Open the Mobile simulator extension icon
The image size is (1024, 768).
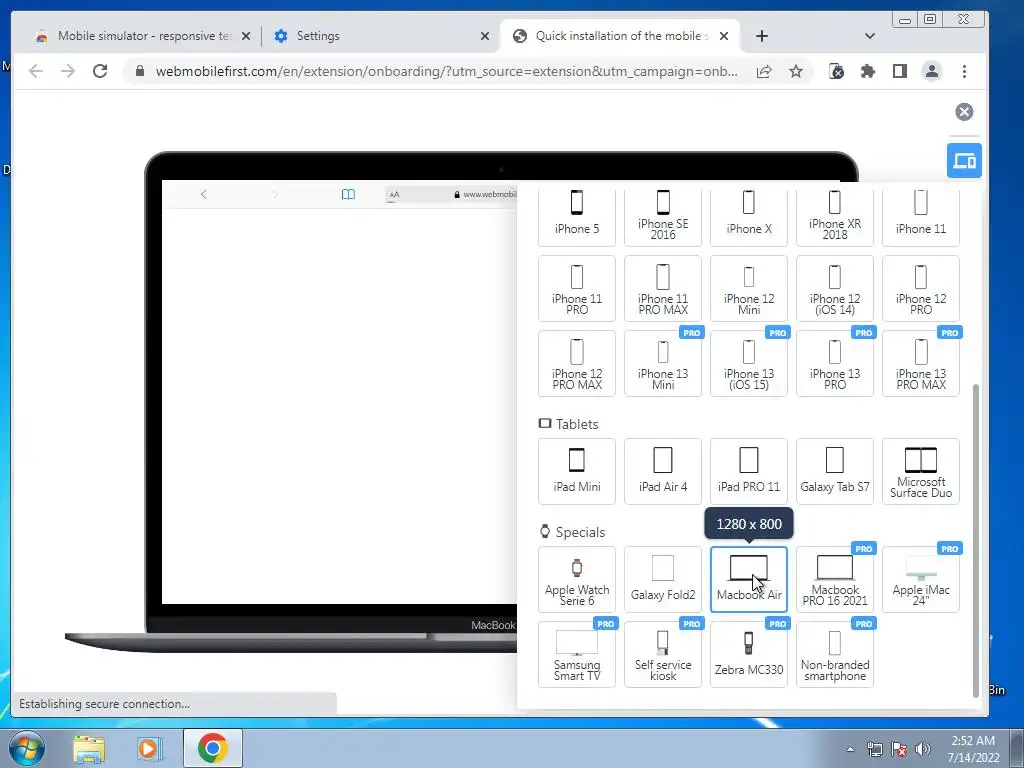coord(836,71)
